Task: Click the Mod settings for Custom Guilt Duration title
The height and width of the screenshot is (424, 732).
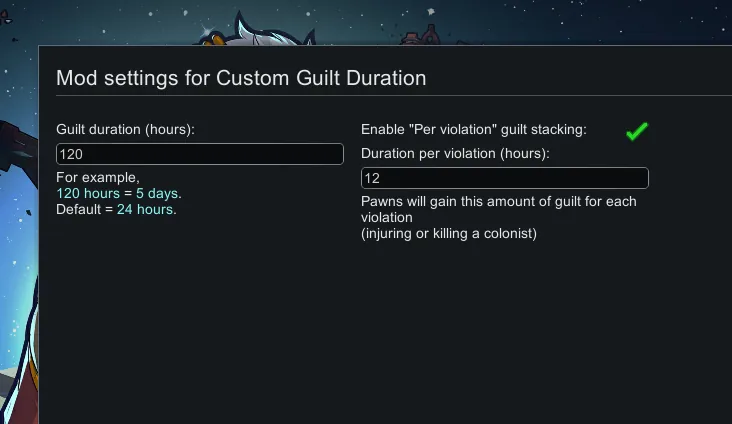Action: point(241,78)
